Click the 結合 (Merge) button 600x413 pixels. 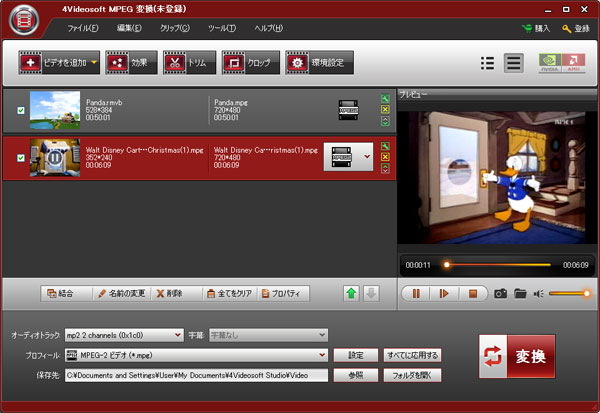66,294
